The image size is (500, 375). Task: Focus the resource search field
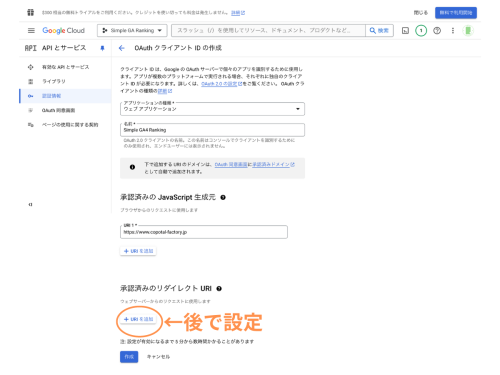(268, 30)
